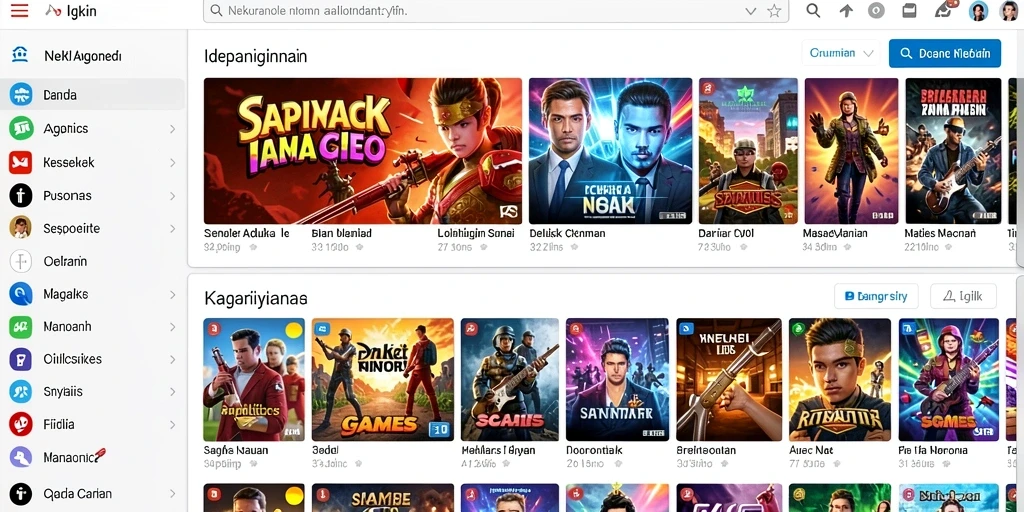Click the Kagariiyianas section heading
This screenshot has width=1024, height=512.
256,298
